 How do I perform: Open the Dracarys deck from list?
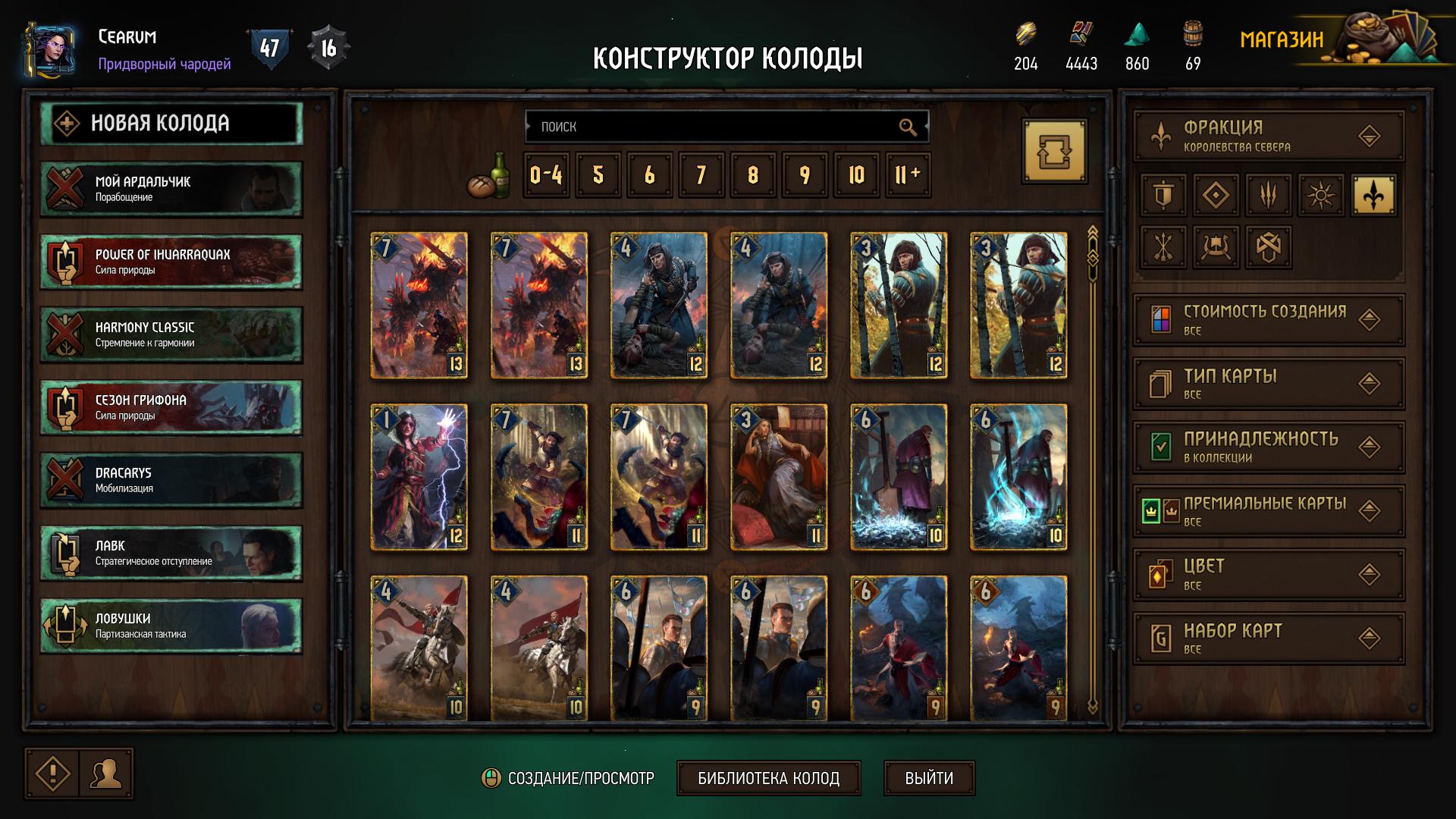point(171,480)
